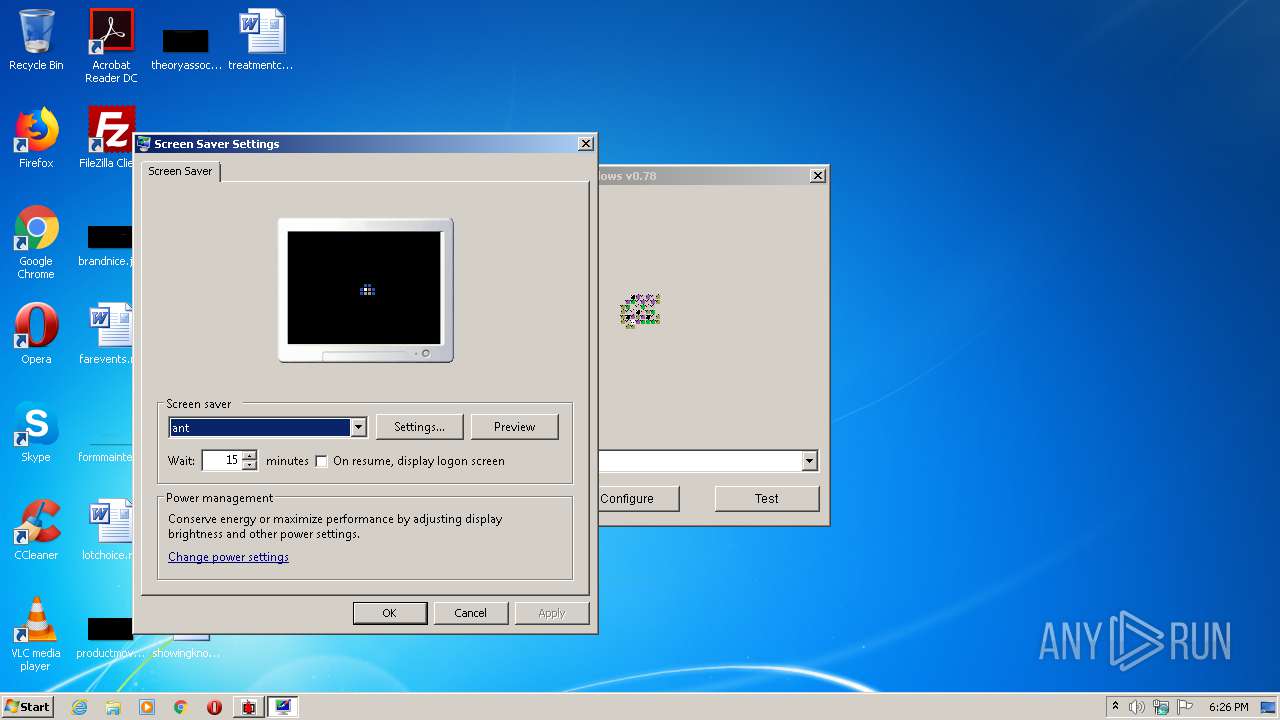Switch to the red screensaver app taskbar button
This screenshot has height=720, width=1280.
[248, 707]
